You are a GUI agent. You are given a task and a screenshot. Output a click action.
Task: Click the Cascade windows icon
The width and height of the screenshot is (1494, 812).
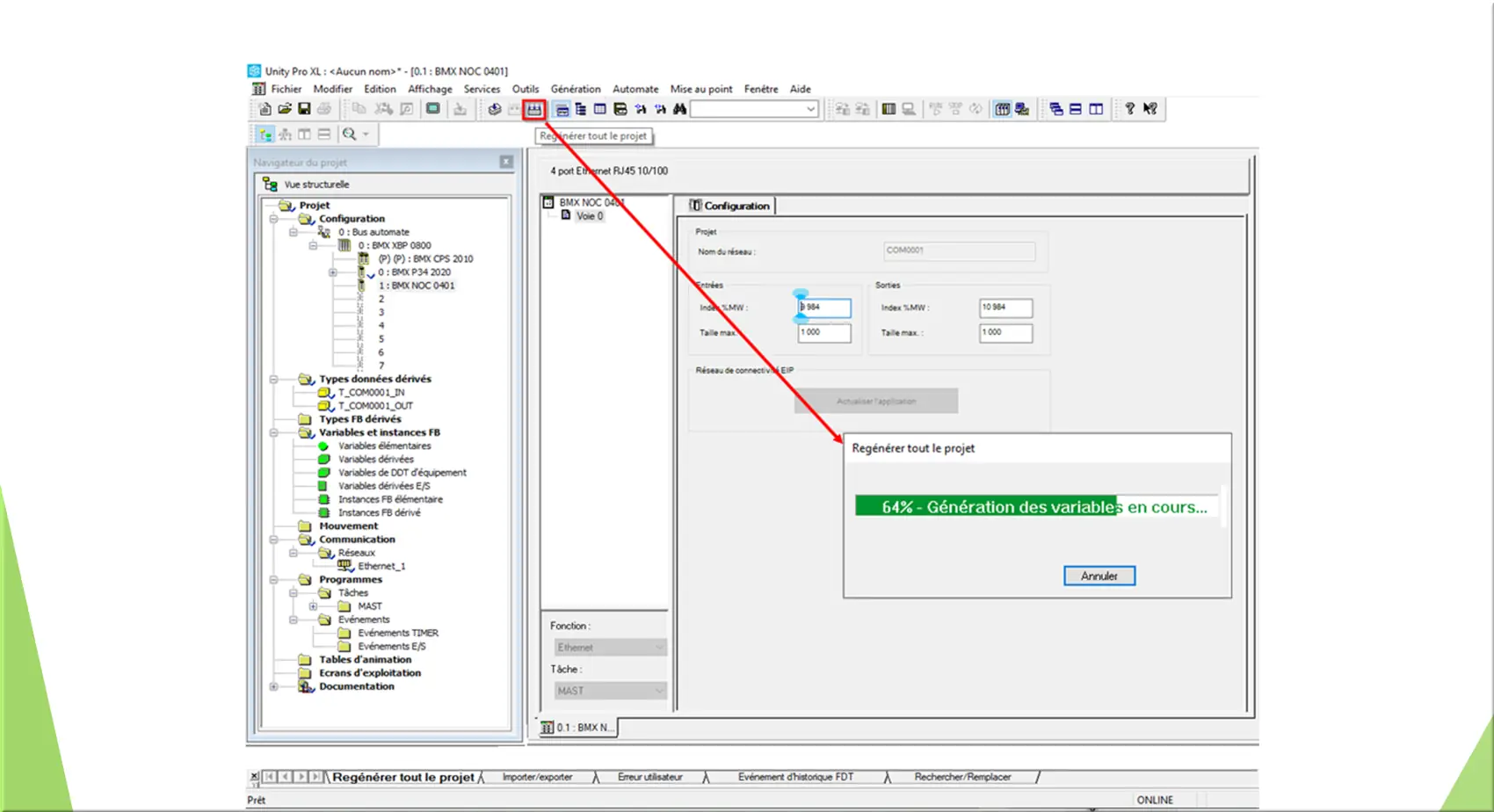click(1056, 109)
